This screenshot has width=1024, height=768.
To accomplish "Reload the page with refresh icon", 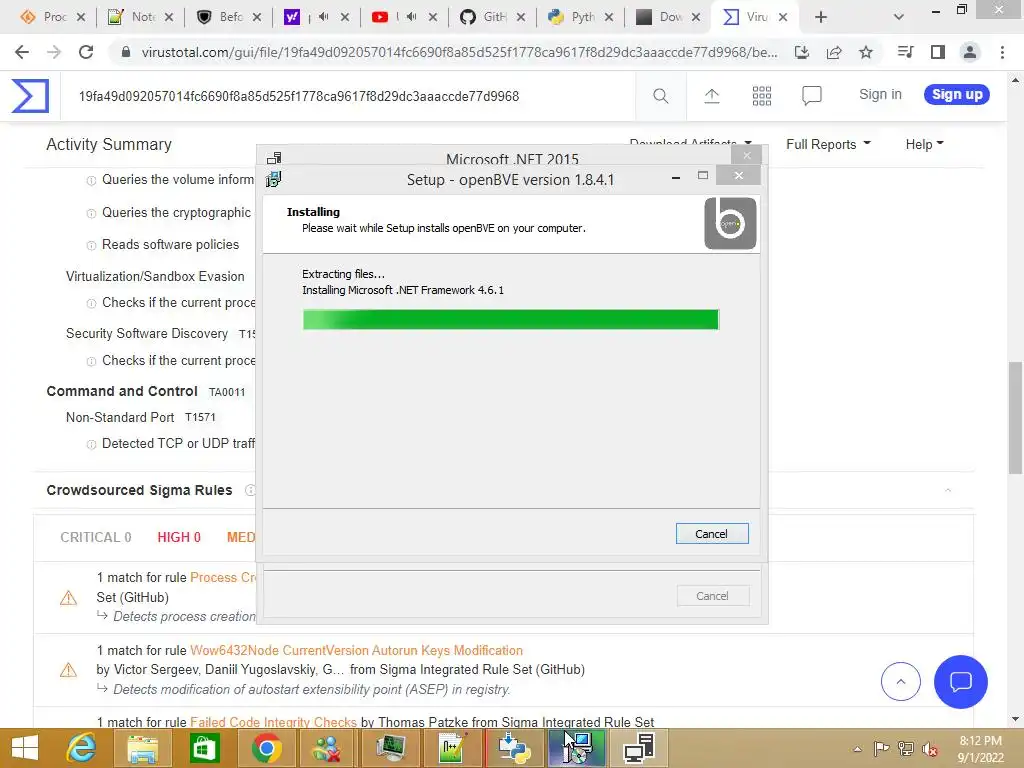I will point(86,52).
